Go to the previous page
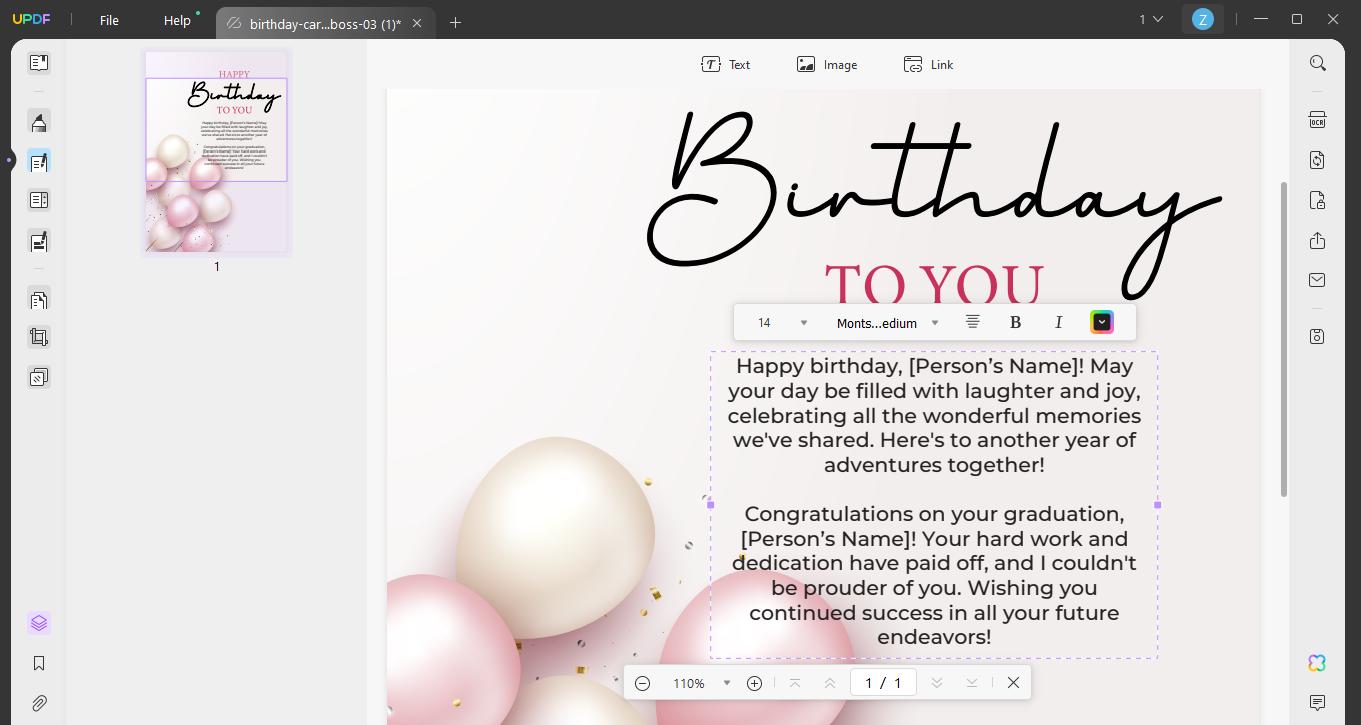Screen dimensions: 1361x725 pyautogui.click(x=829, y=683)
